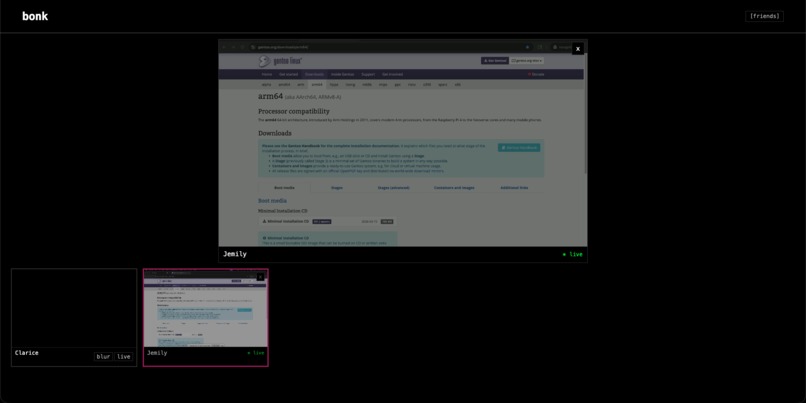Switch Clarice's tile to live mode

point(123,357)
